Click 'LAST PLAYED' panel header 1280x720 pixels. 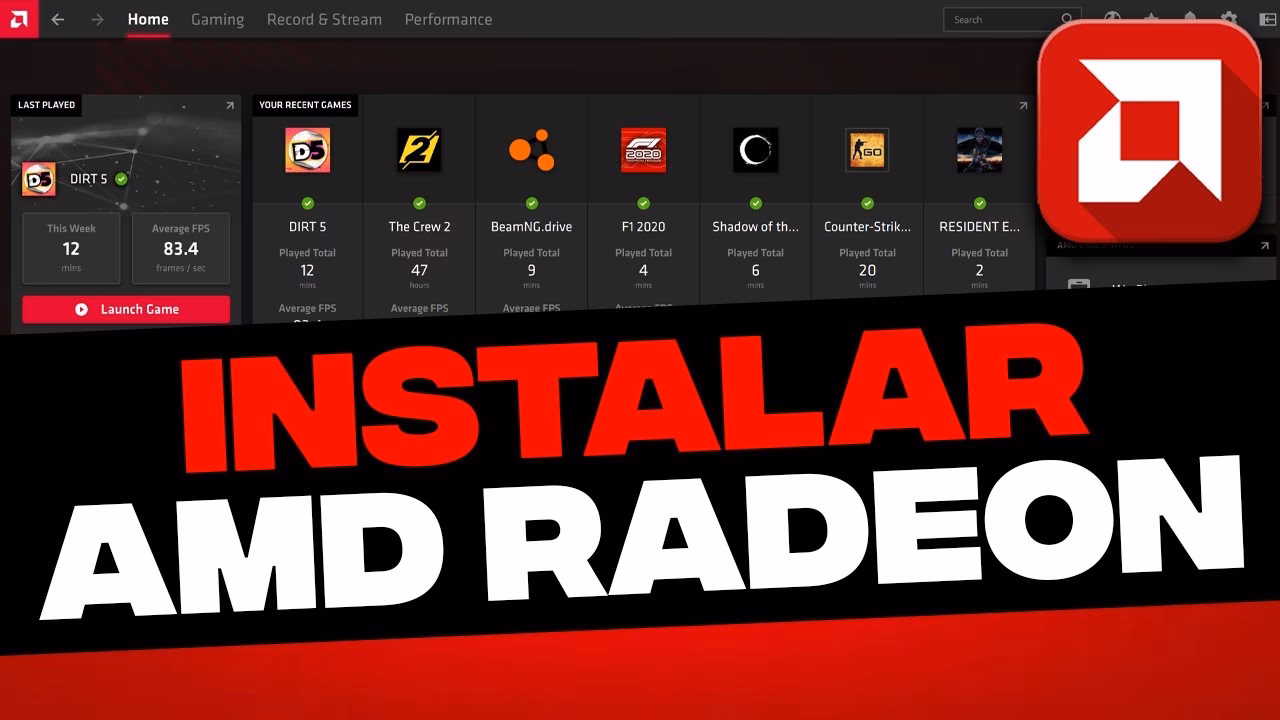point(46,105)
